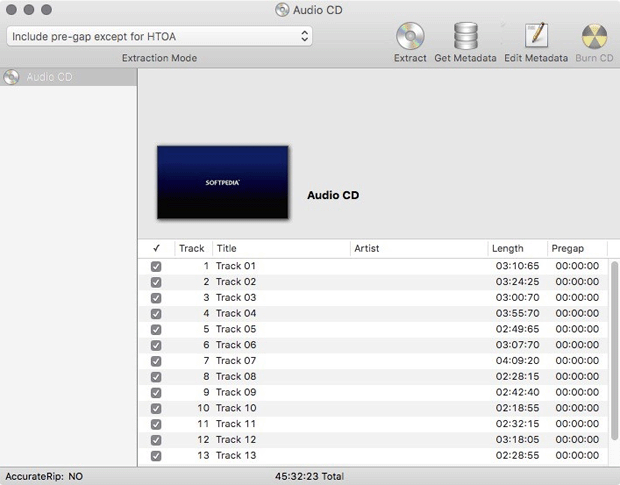Open the Extraction Mode dropdown
The height and width of the screenshot is (485, 620).
[159, 36]
